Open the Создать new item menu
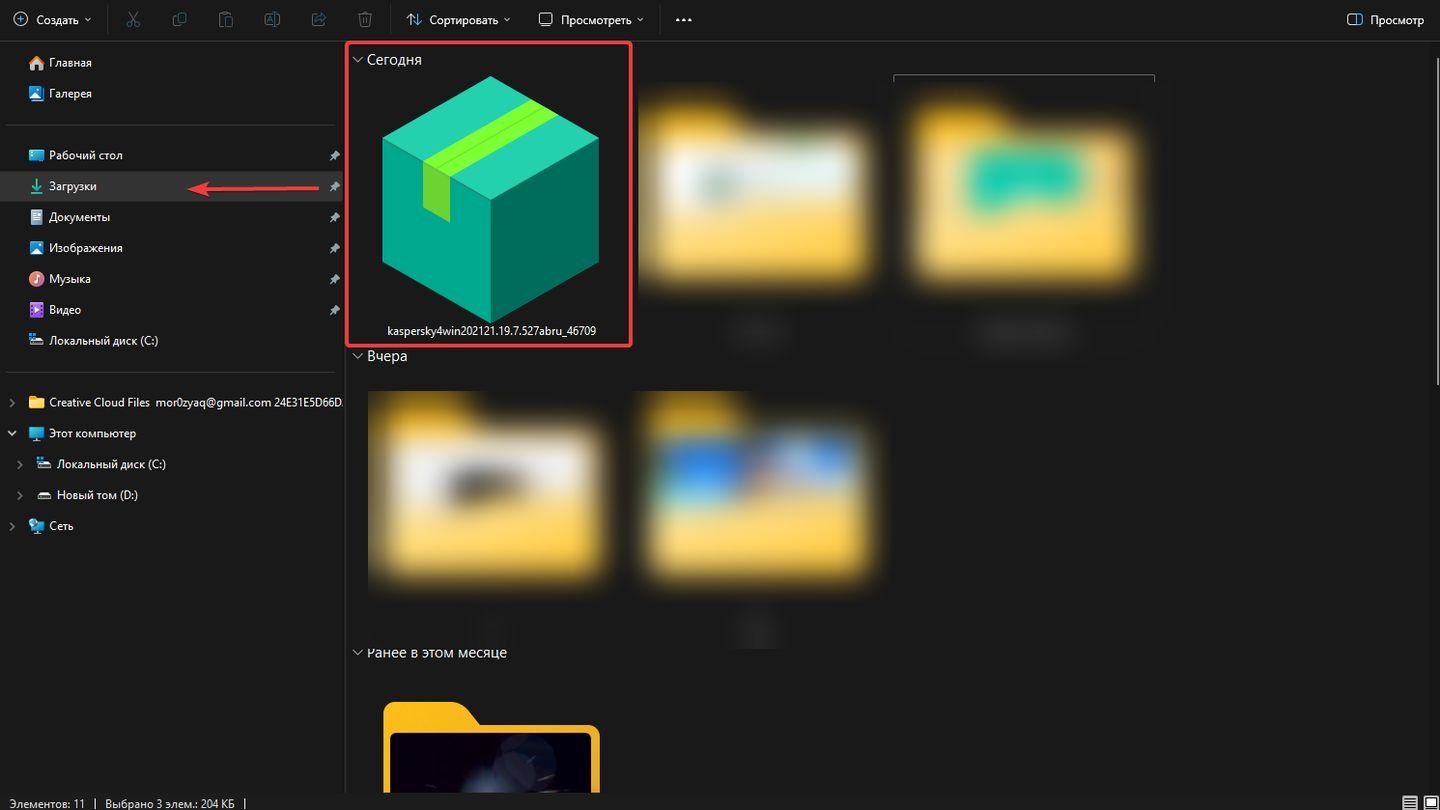The height and width of the screenshot is (810, 1440). click(x=52, y=20)
